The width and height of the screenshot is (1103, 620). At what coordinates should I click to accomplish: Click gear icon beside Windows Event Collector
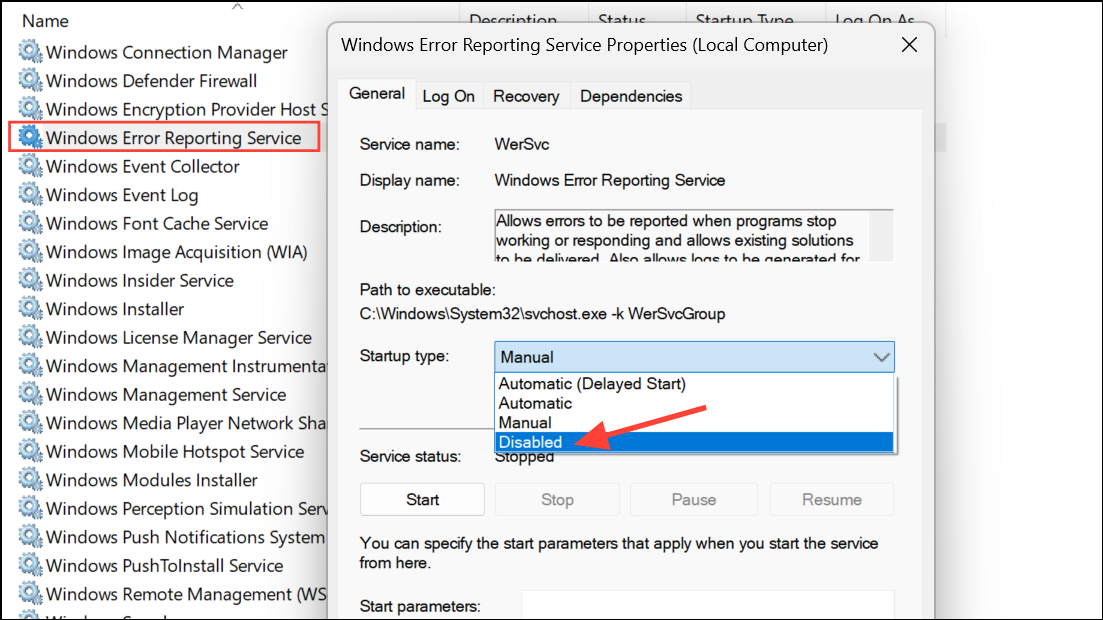pos(30,165)
